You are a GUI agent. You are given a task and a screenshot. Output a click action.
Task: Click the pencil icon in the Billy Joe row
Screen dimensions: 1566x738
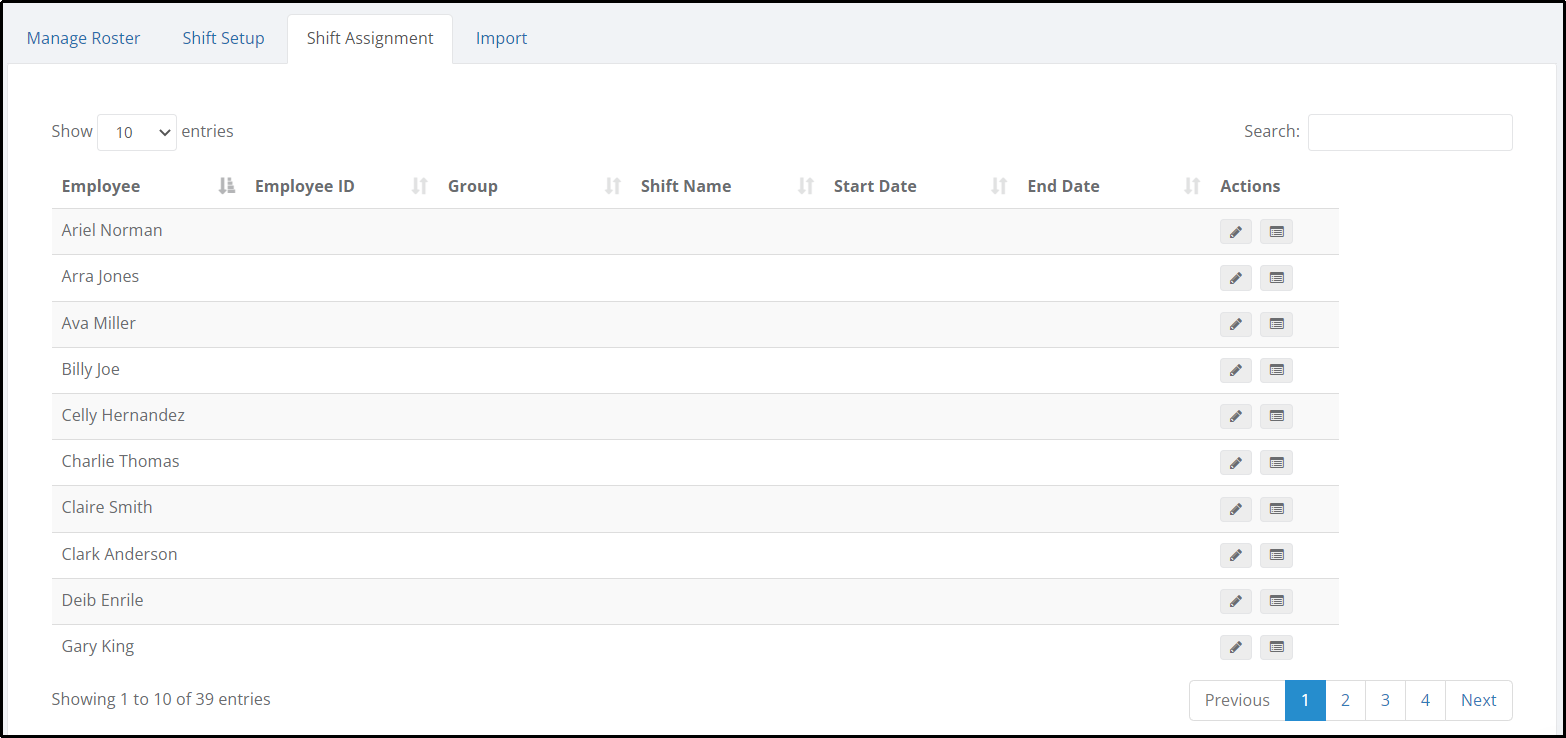coord(1236,370)
